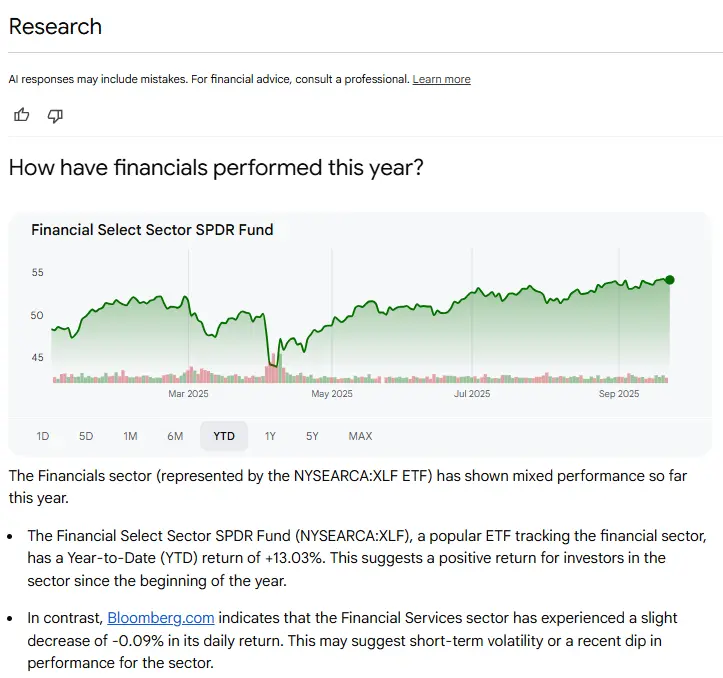Switch chart to 1M range

(130, 436)
